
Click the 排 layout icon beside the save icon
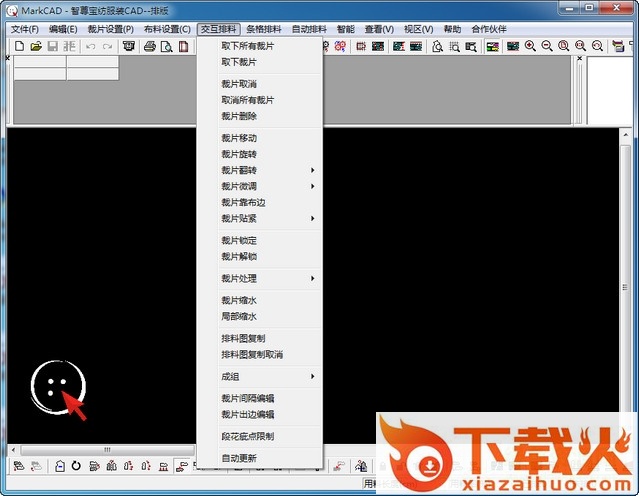(70, 46)
